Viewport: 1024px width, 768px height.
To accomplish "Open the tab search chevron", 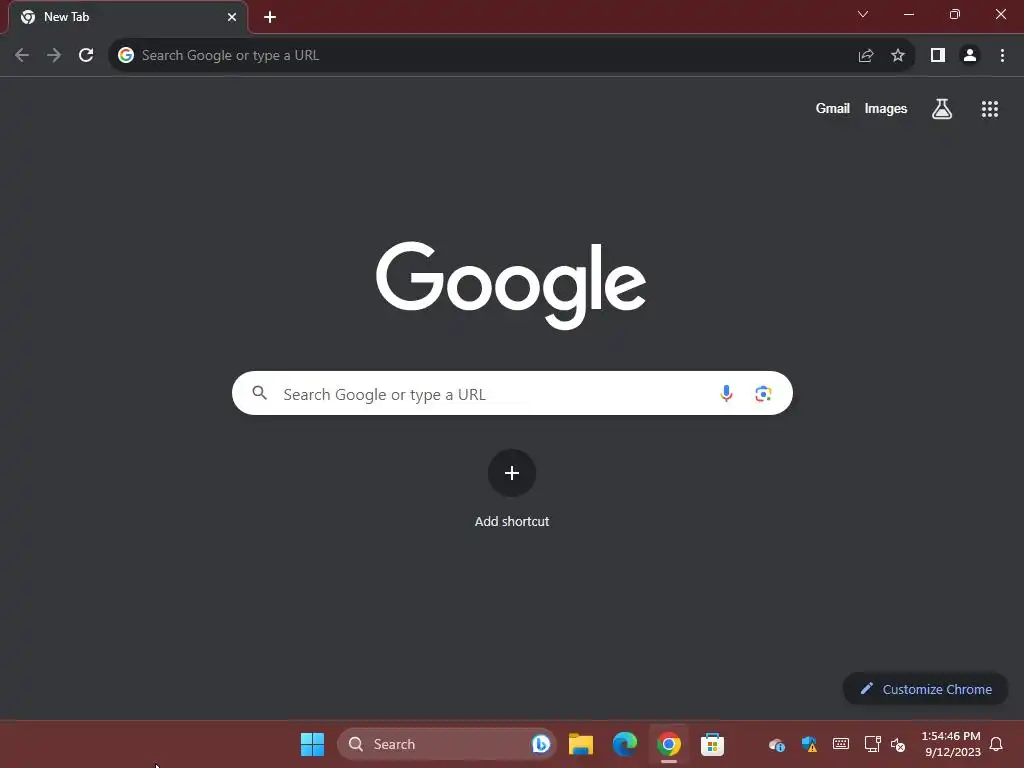I will 863,14.
